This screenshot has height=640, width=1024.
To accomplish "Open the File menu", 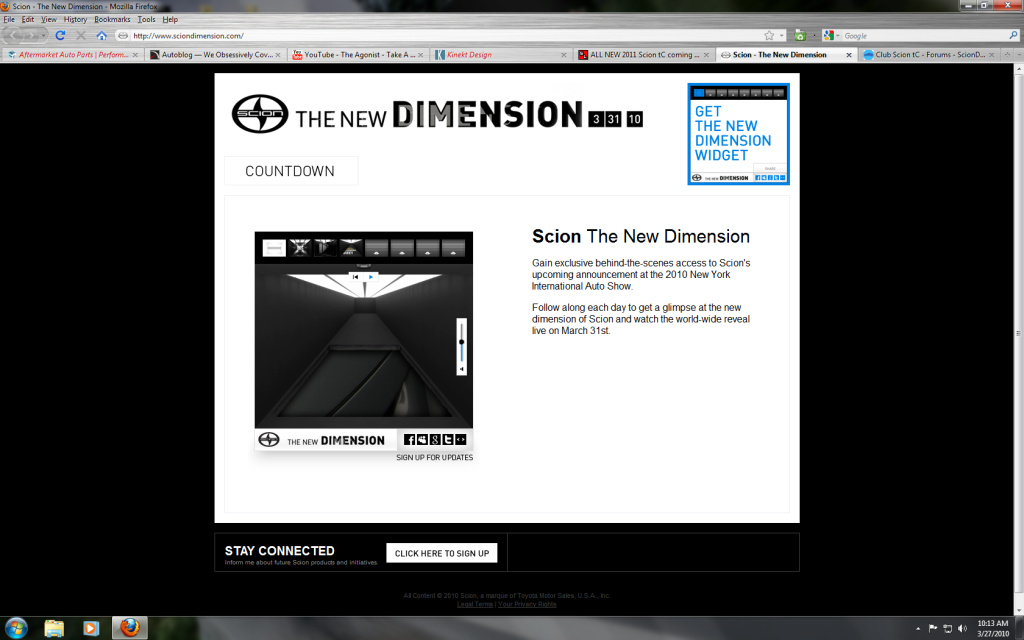I will [x=9, y=20].
